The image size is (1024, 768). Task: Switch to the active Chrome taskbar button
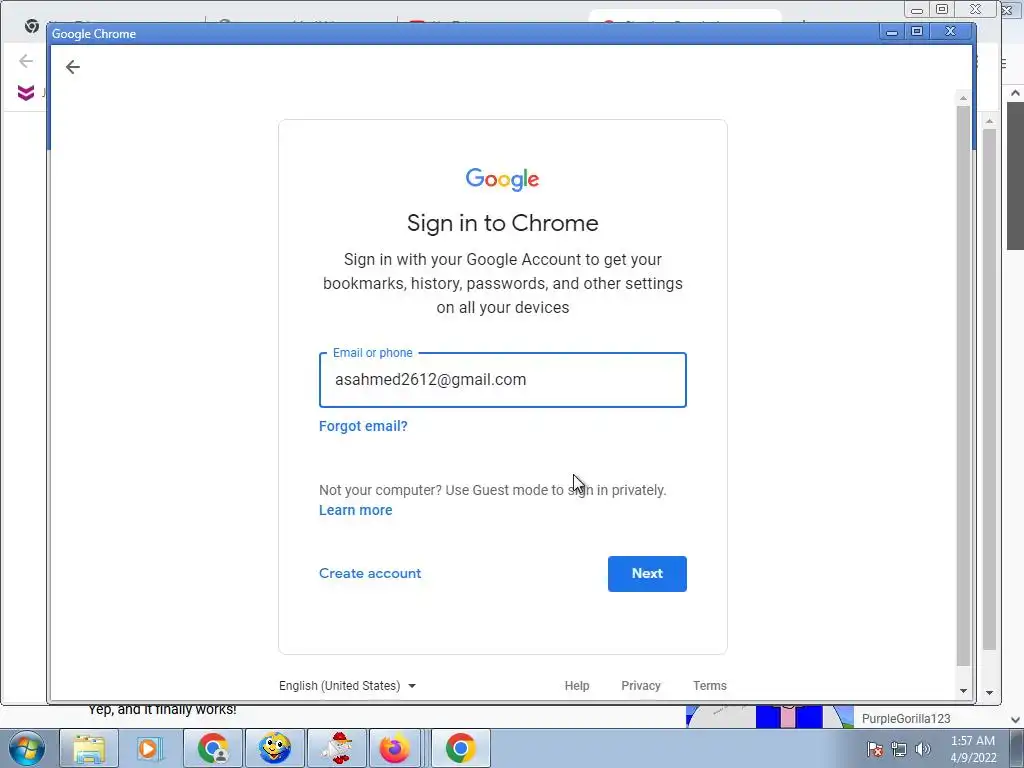coord(460,748)
